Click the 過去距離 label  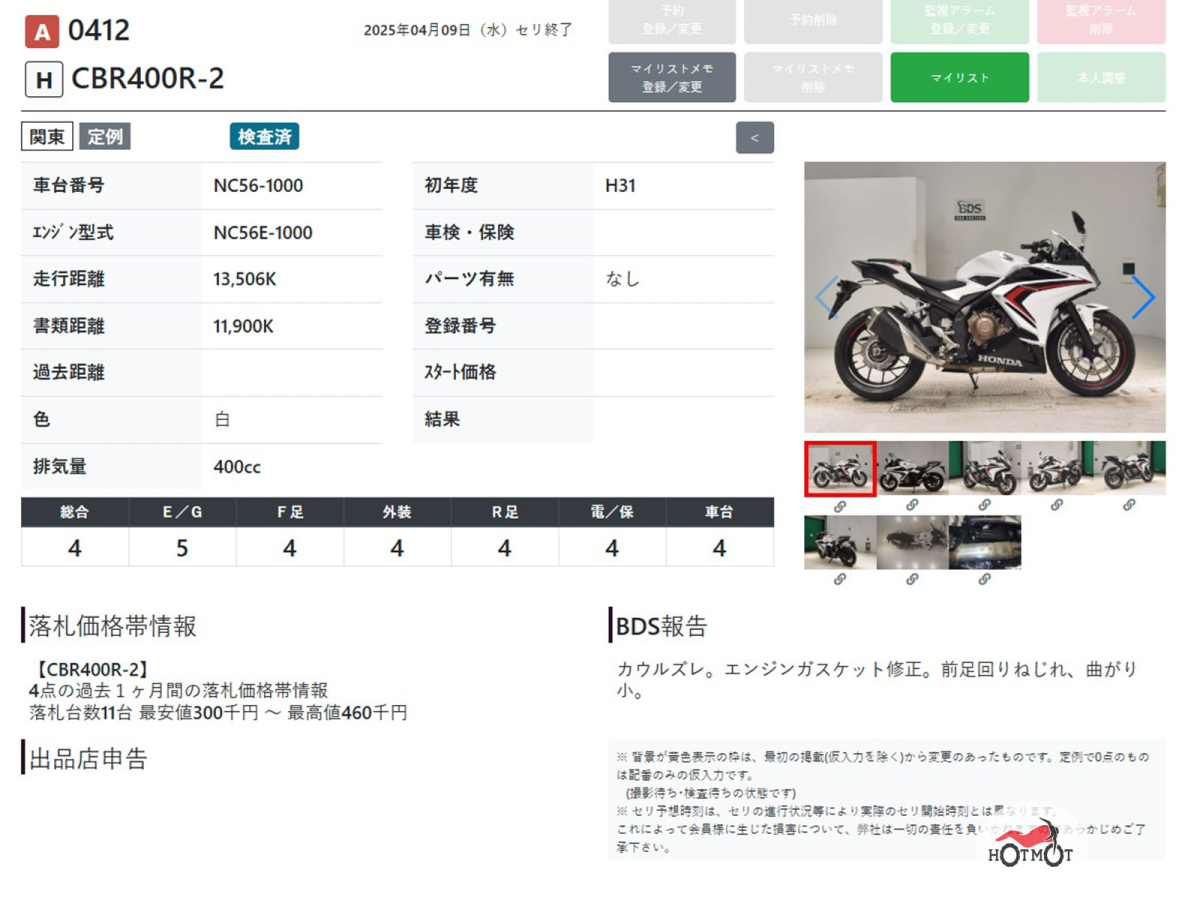tap(68, 372)
